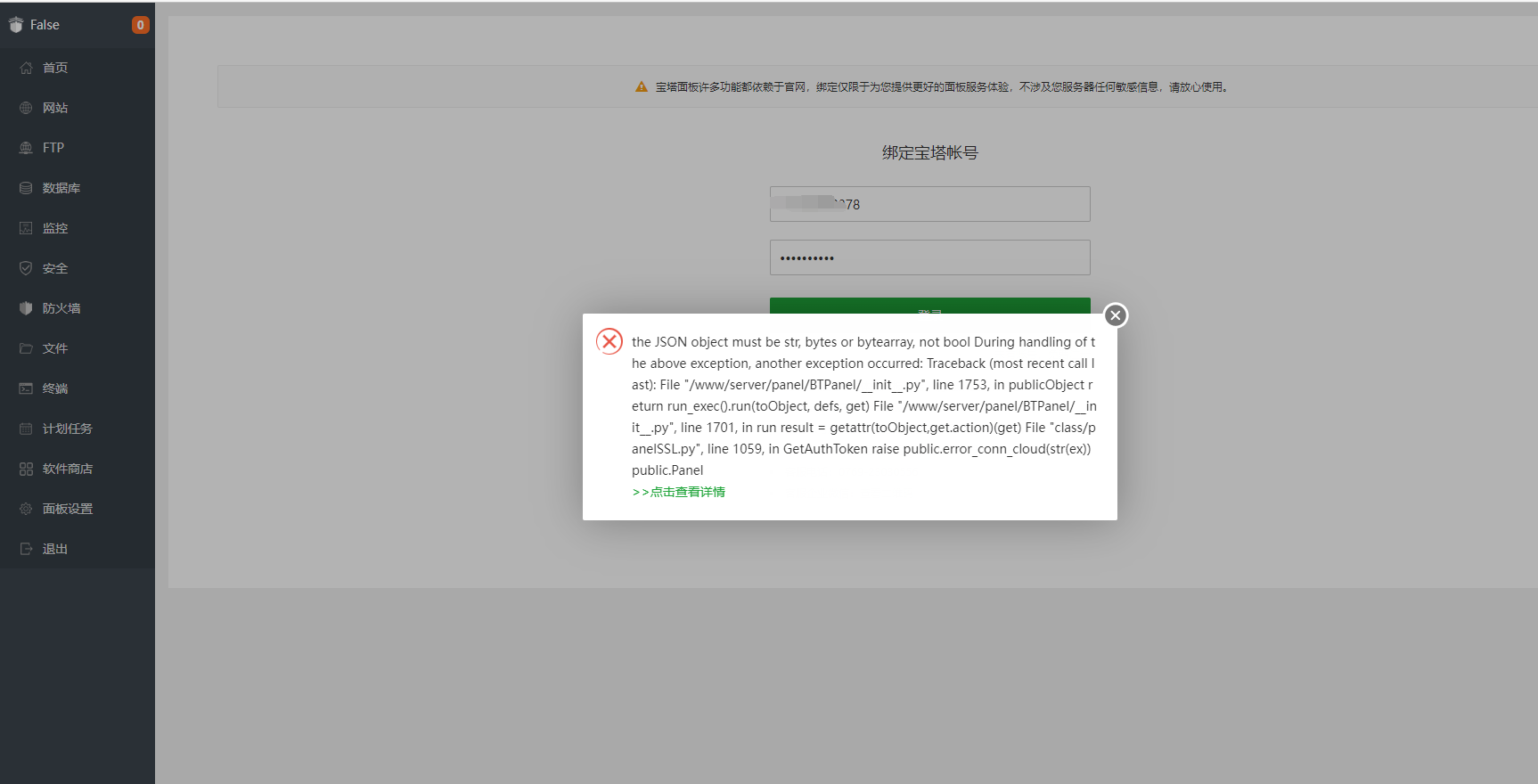Close the error message popup
Screen dimensions: 1538x784
coord(1115,315)
